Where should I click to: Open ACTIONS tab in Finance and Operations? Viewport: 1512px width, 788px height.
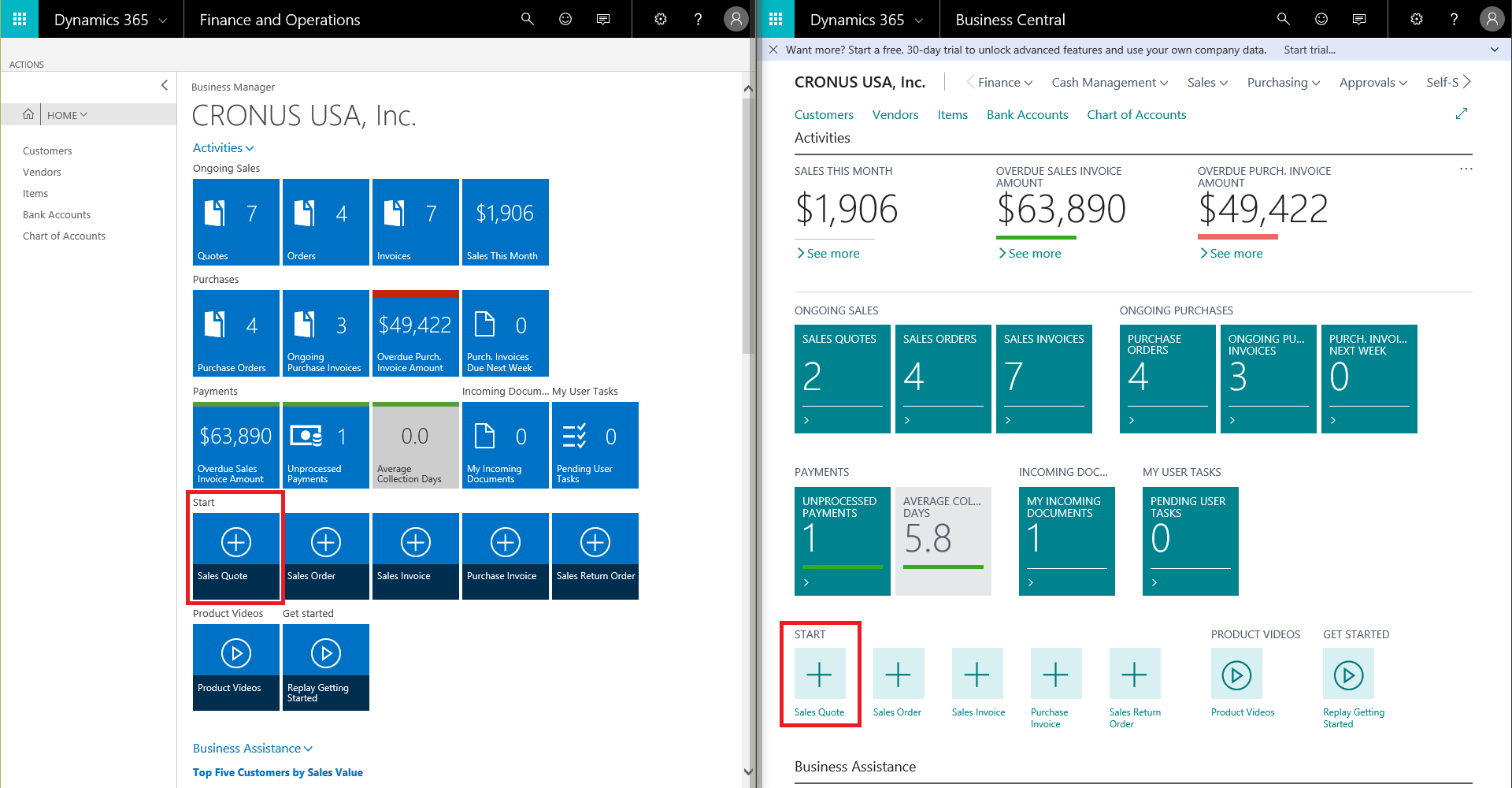[27, 65]
